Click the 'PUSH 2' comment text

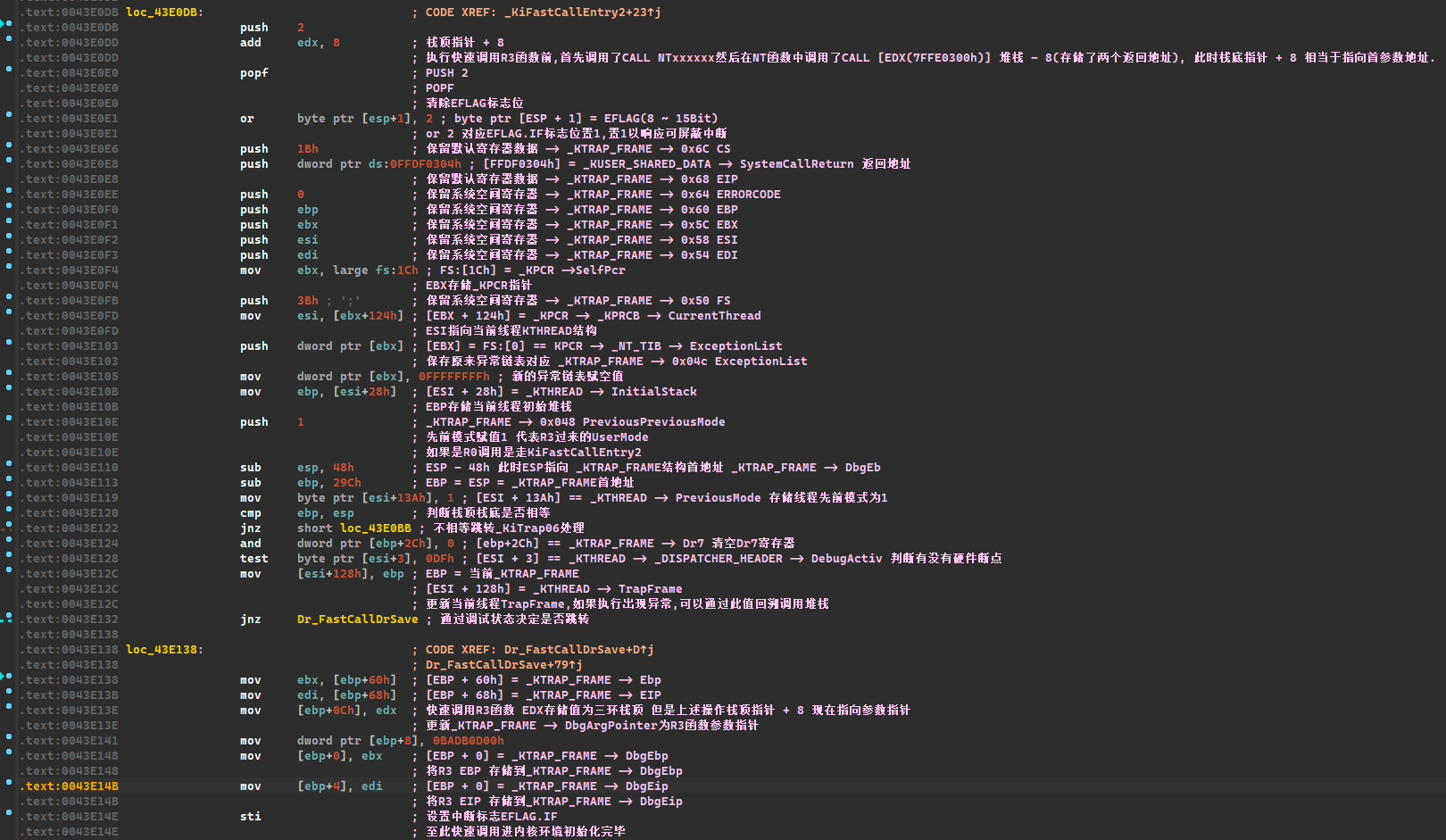click(447, 73)
